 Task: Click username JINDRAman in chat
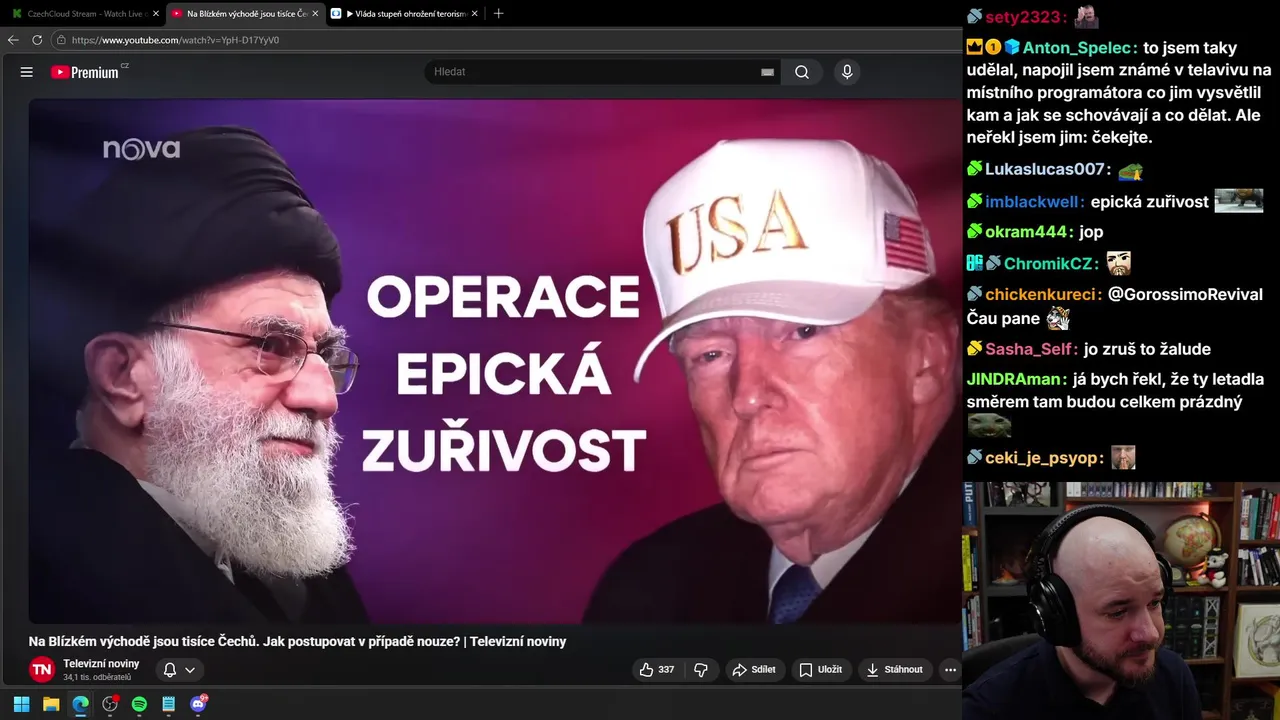tap(1013, 379)
